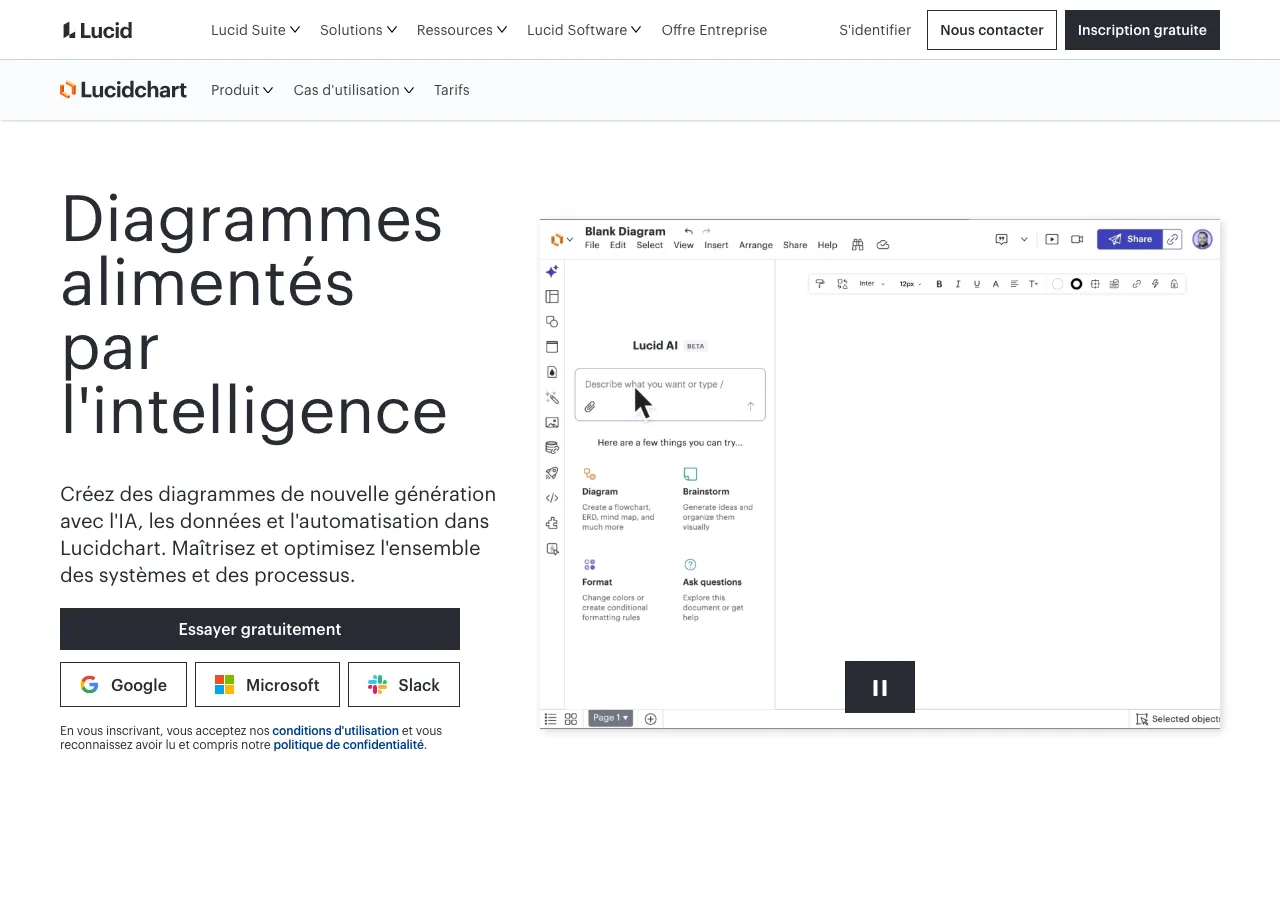Click the data database icon in demo sidebar
1280x900 pixels.
[x=552, y=448]
